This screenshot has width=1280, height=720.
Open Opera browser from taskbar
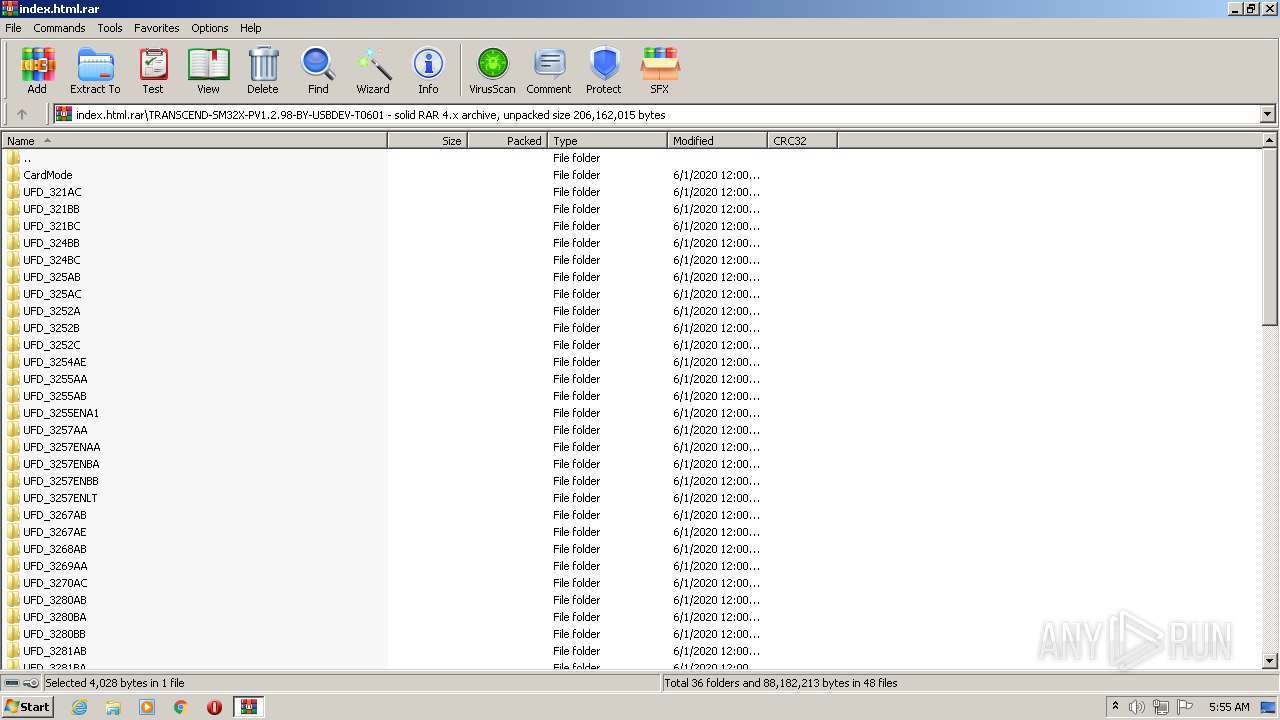(214, 707)
